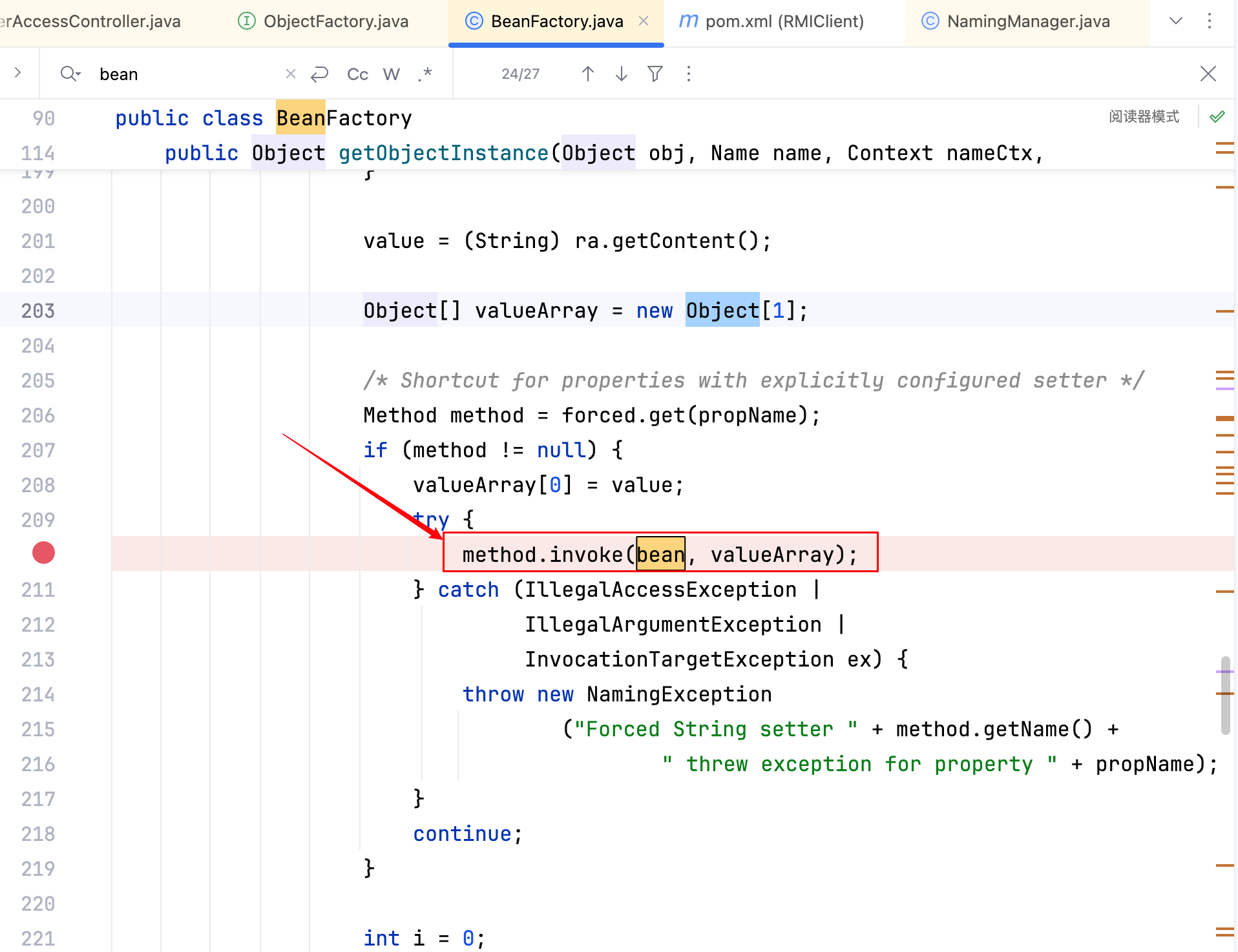Toggle whole words (W) search option
1238x952 pixels.
(x=391, y=74)
